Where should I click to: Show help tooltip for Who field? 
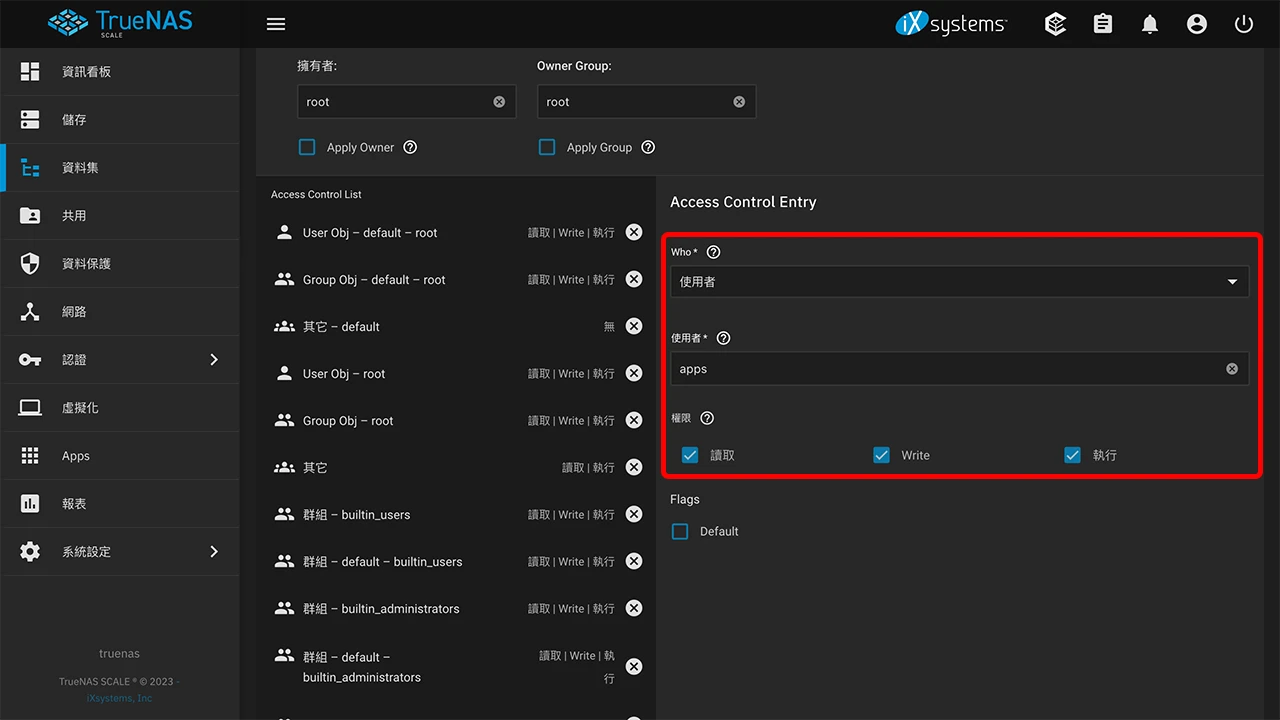point(713,252)
